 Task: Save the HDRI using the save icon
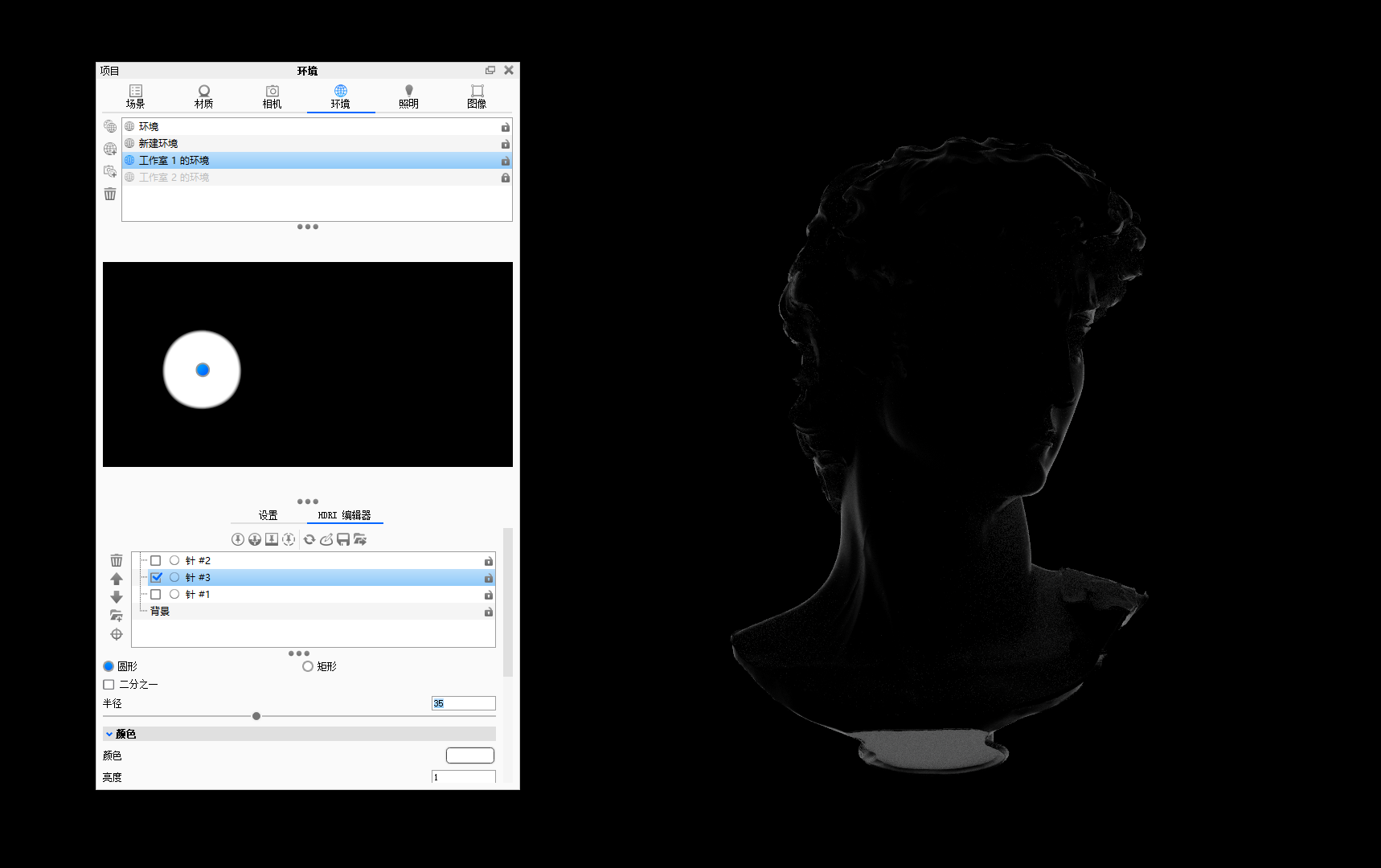343,539
